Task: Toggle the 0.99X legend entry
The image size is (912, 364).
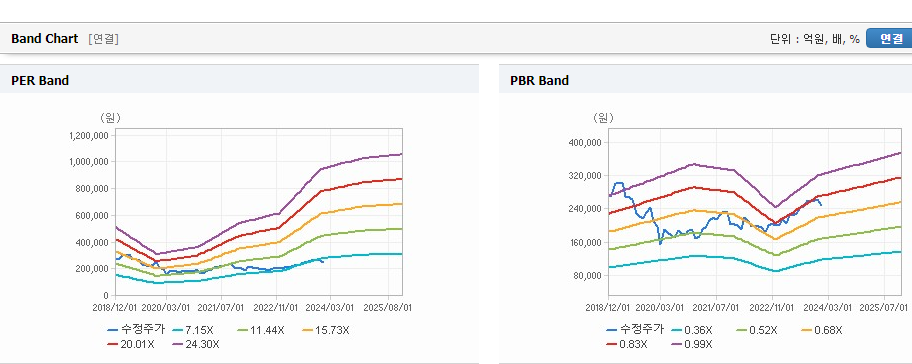Action: [691, 344]
